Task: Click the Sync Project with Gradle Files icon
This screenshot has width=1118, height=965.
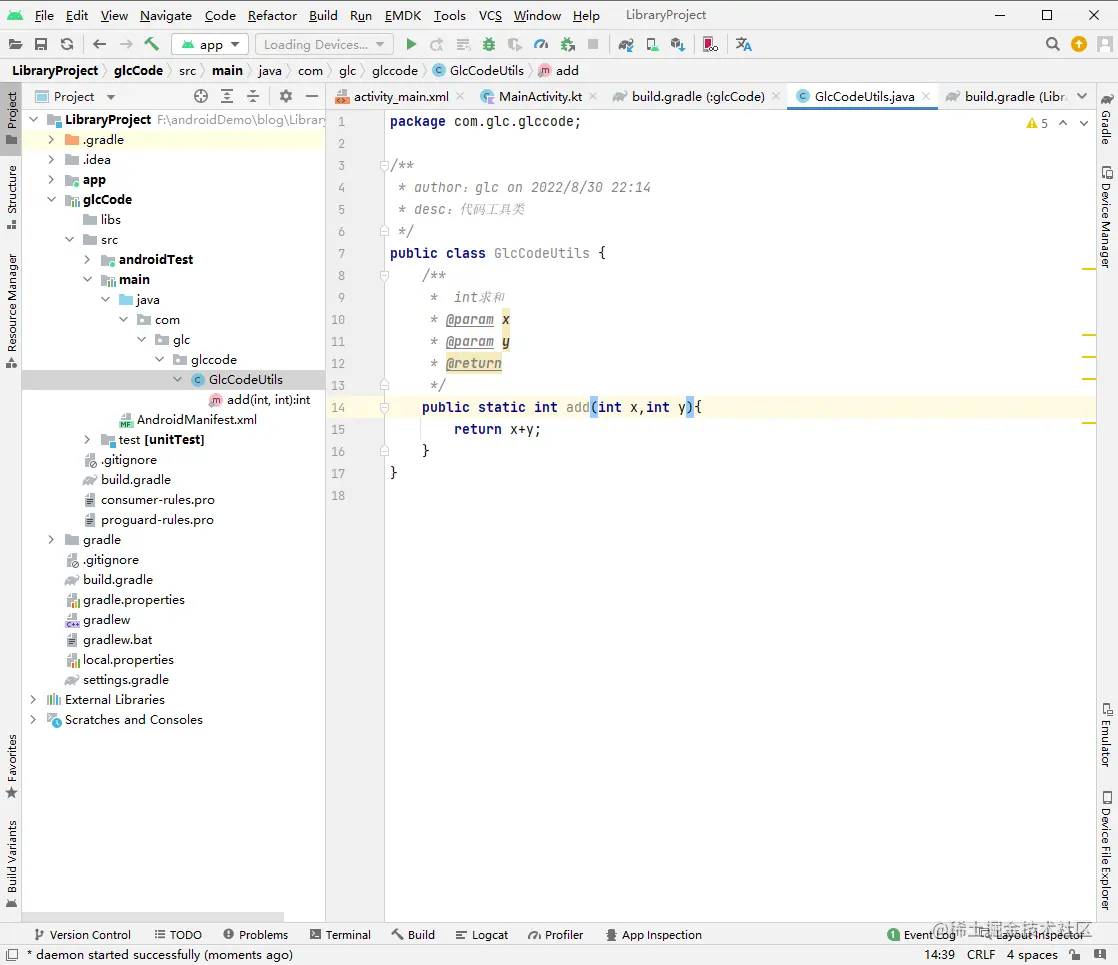Action: 626,44
